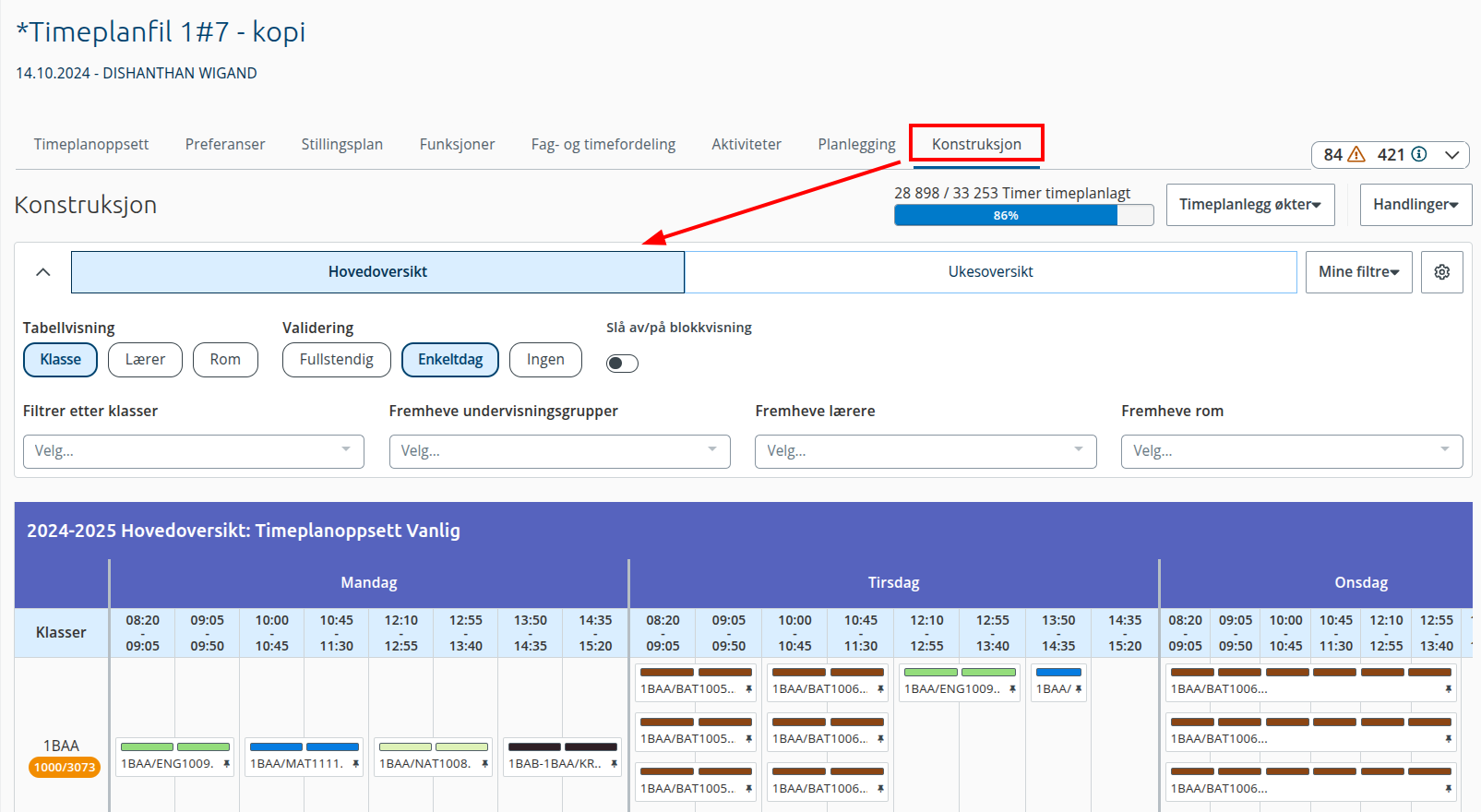Screen dimensions: 1481x812
Task: Click the pin icon on the 1BAA/ENG1009 Monday block
Action: [226, 764]
